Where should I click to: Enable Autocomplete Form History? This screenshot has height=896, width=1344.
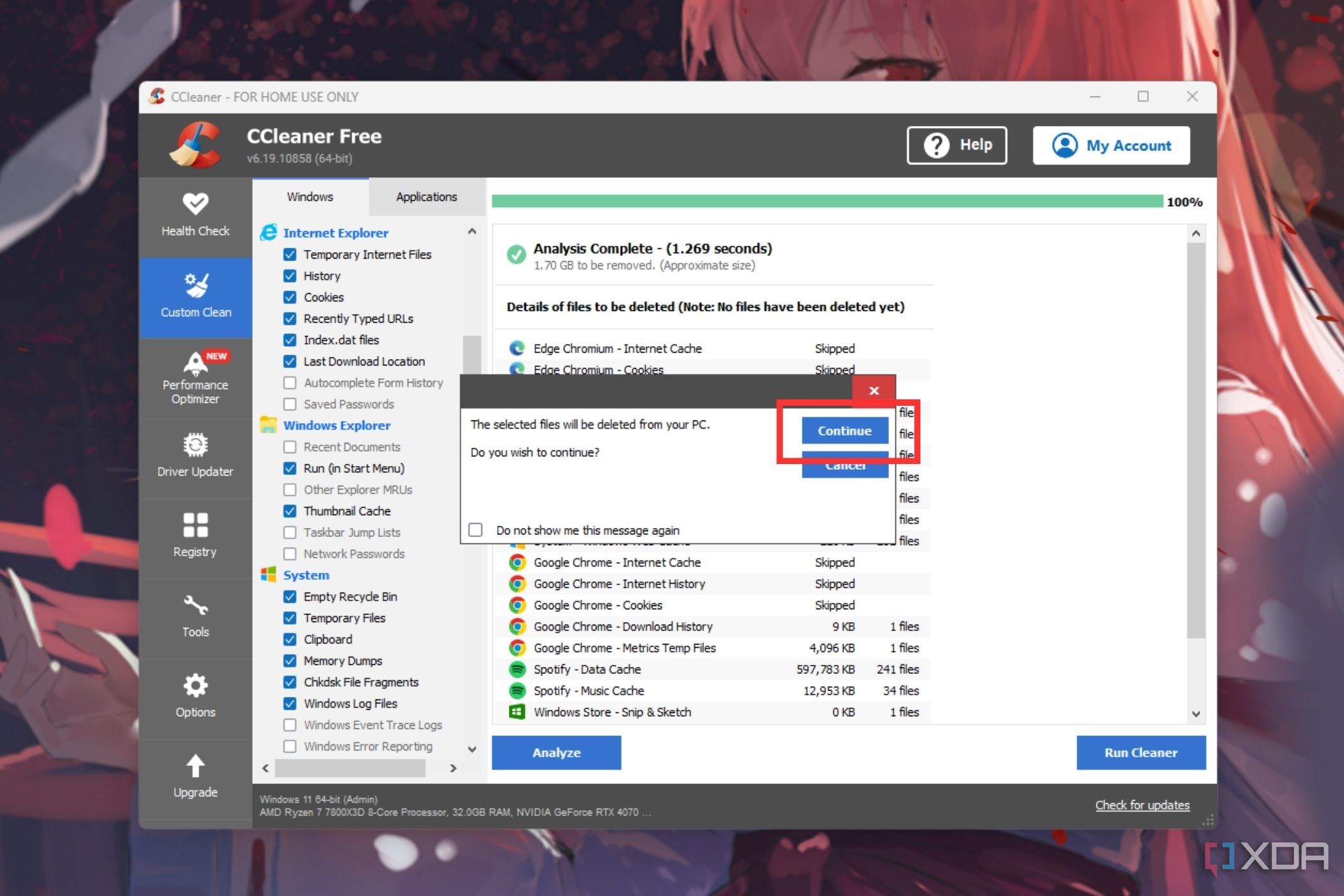290,383
